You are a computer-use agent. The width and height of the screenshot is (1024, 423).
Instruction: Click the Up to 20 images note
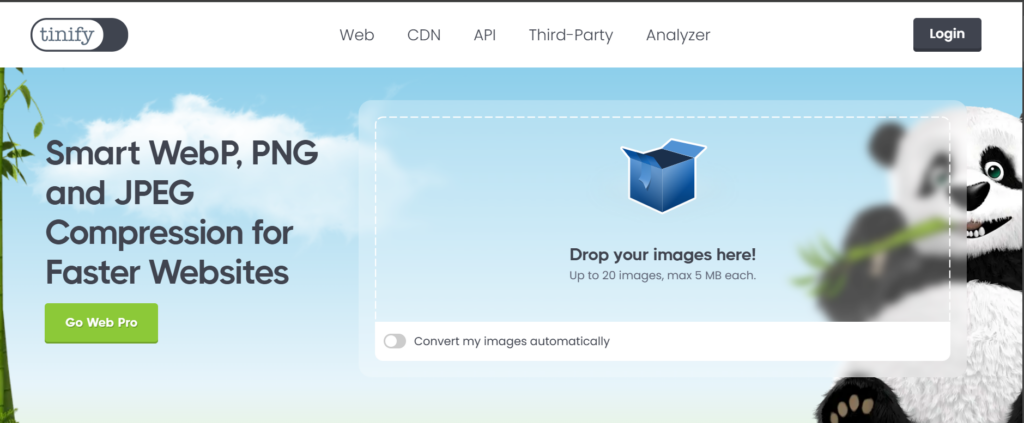(x=662, y=275)
